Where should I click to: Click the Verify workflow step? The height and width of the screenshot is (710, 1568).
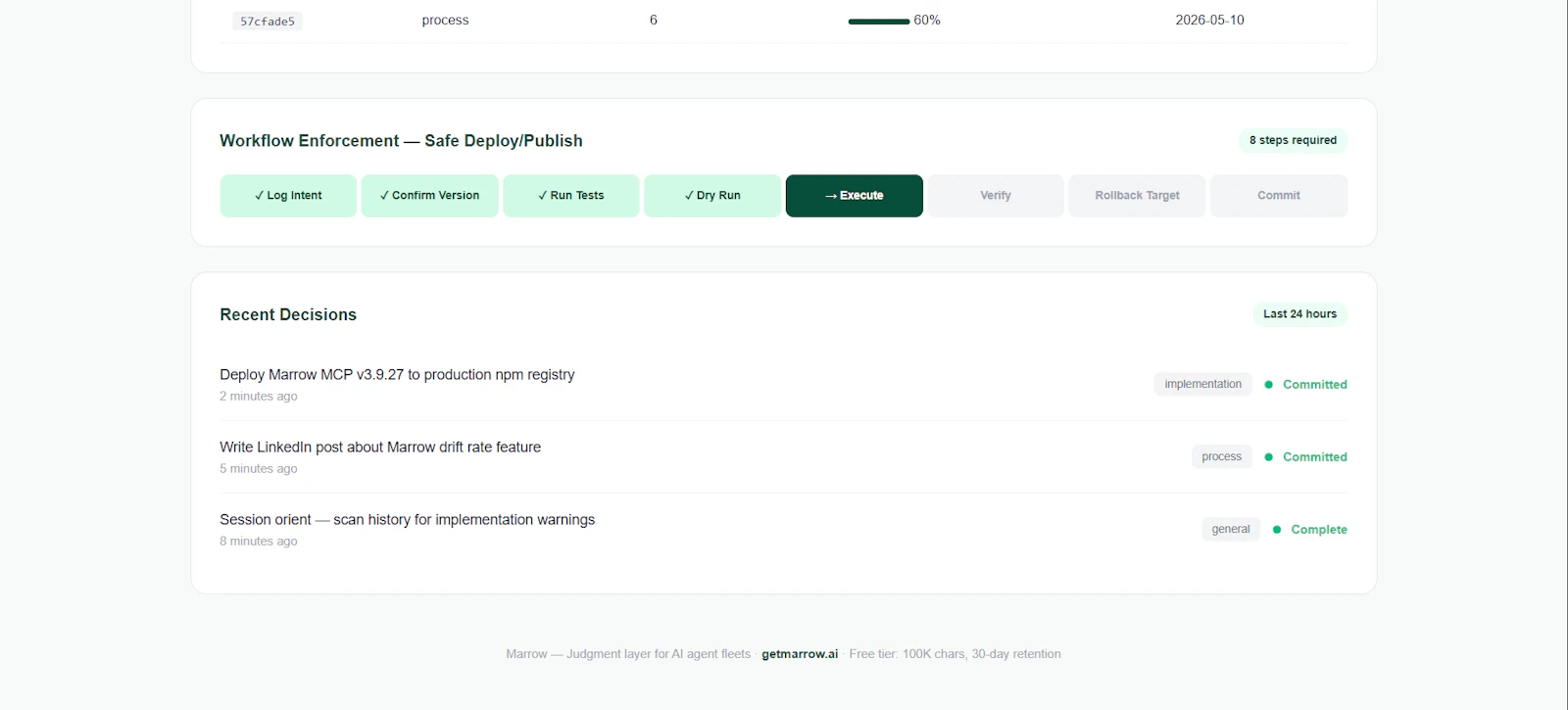[996, 196]
